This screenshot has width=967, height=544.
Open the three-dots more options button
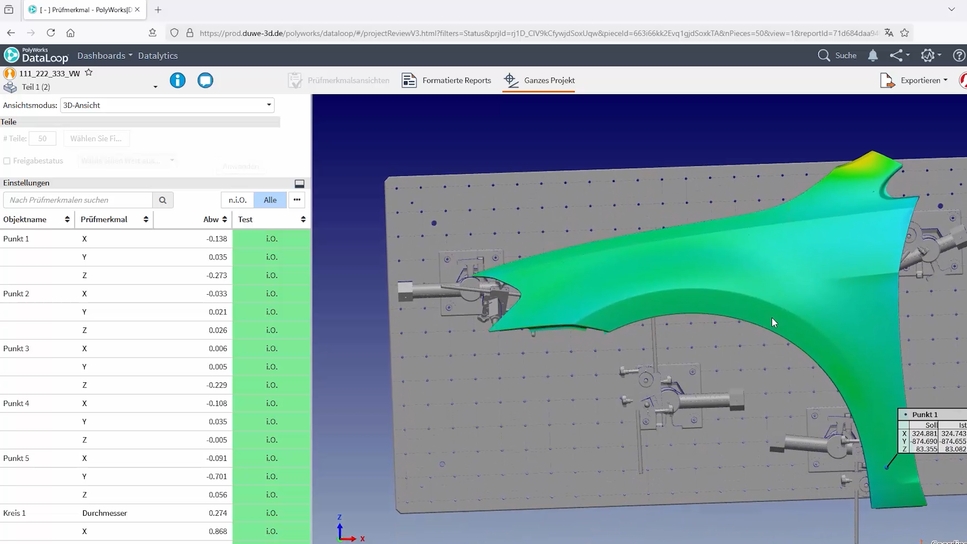pyautogui.click(x=297, y=200)
